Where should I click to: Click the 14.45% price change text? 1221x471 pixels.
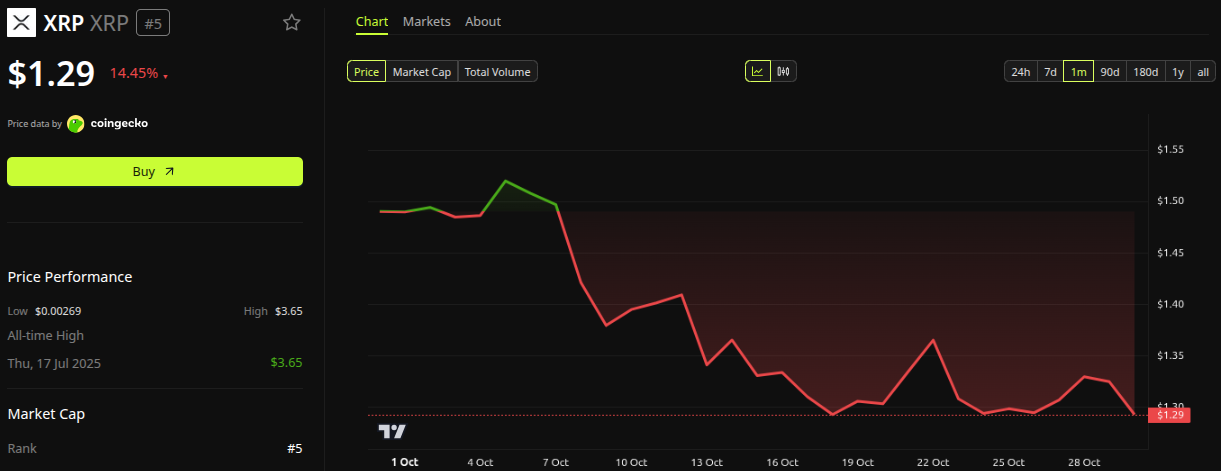pos(133,73)
